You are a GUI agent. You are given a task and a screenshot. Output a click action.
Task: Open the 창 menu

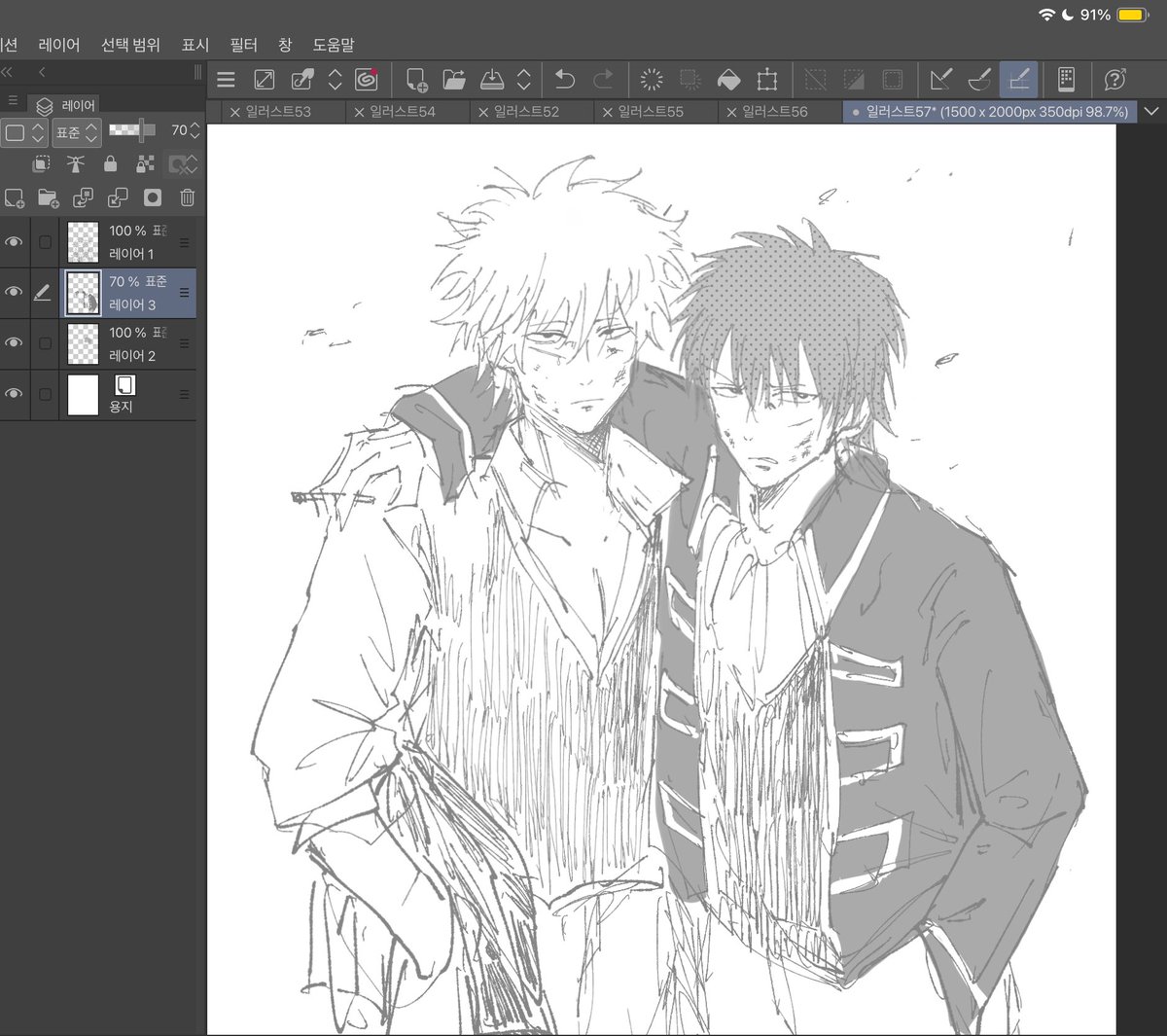click(x=285, y=45)
